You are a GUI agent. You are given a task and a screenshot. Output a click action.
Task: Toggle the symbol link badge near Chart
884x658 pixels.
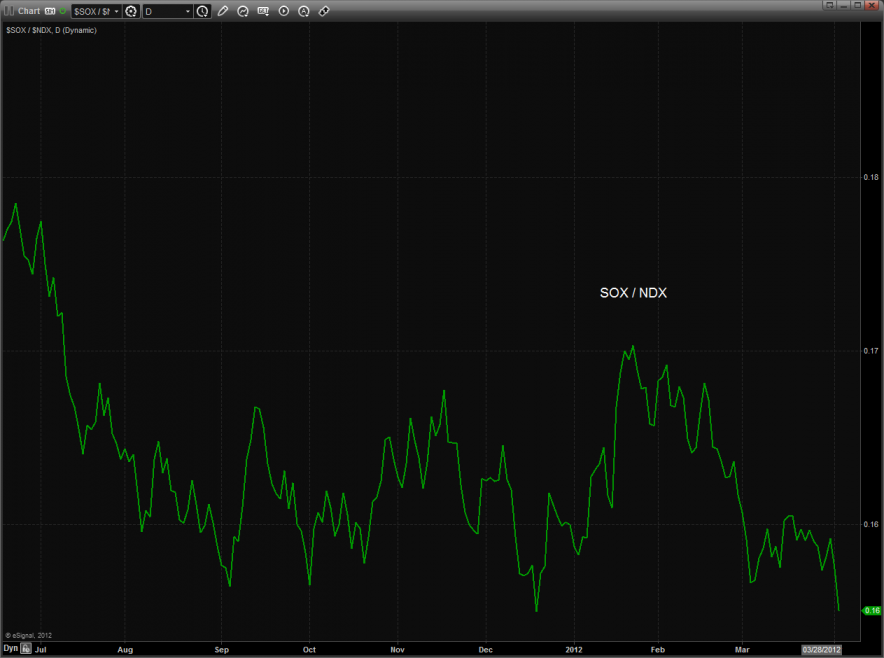point(49,11)
